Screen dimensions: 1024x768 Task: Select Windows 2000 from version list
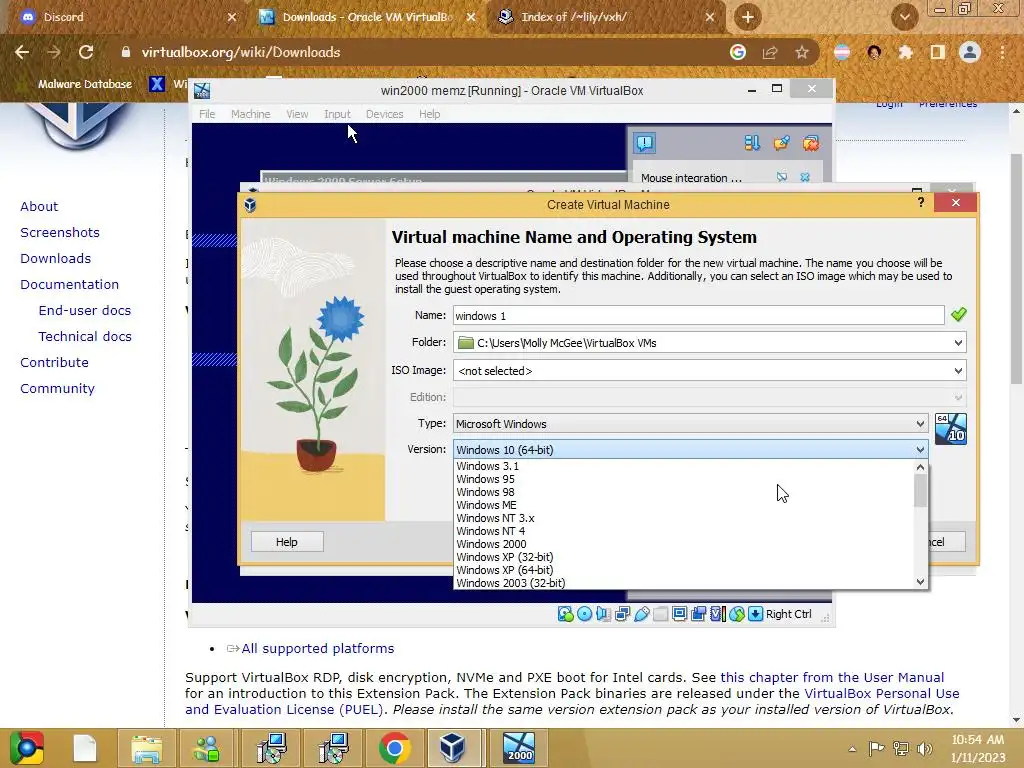[x=683, y=545]
